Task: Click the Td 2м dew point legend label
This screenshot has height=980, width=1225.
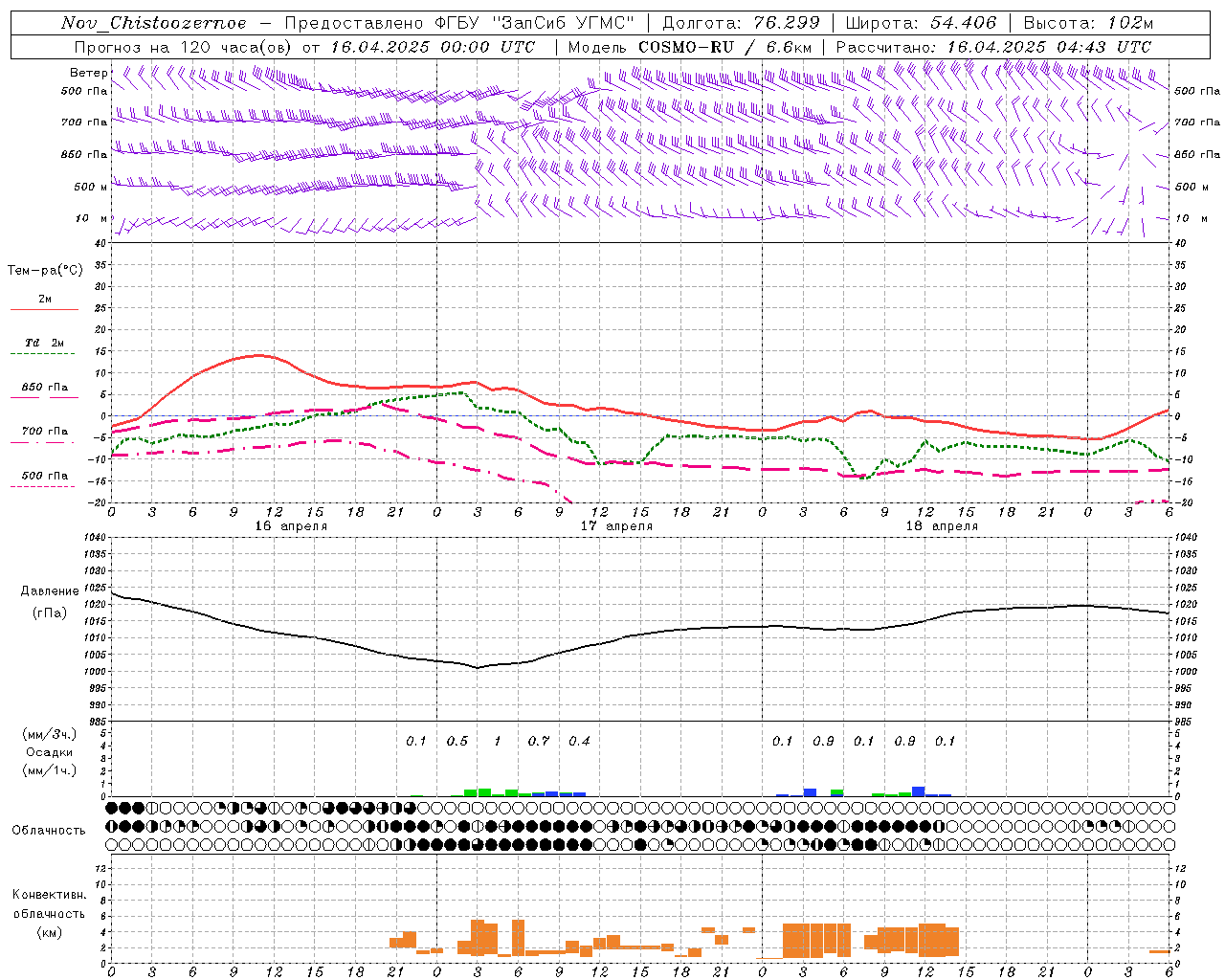Action: 45,343
